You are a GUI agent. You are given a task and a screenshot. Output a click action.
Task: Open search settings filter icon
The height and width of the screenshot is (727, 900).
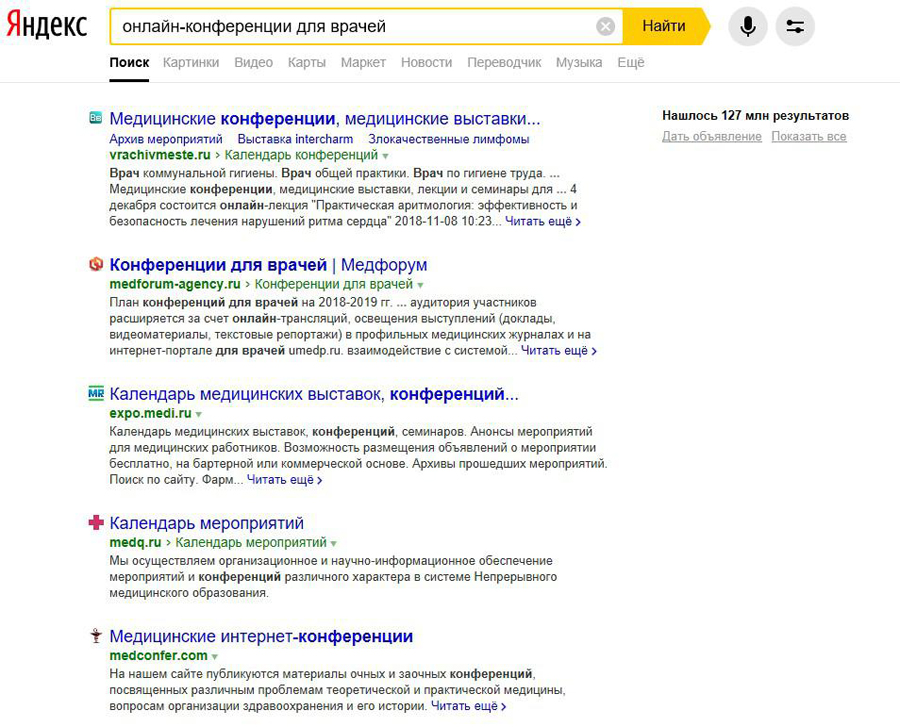pos(795,27)
